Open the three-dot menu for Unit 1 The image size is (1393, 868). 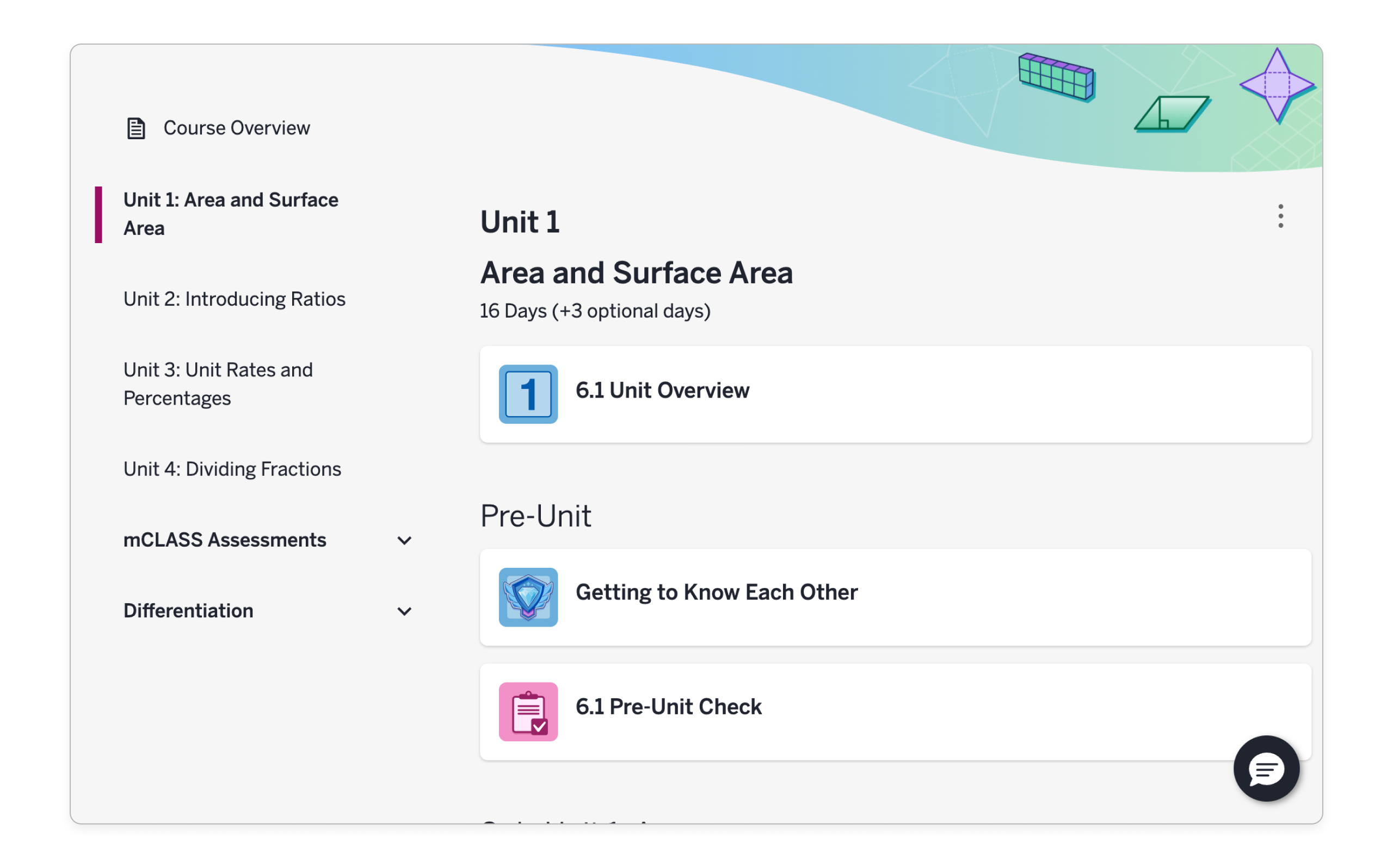(1280, 216)
